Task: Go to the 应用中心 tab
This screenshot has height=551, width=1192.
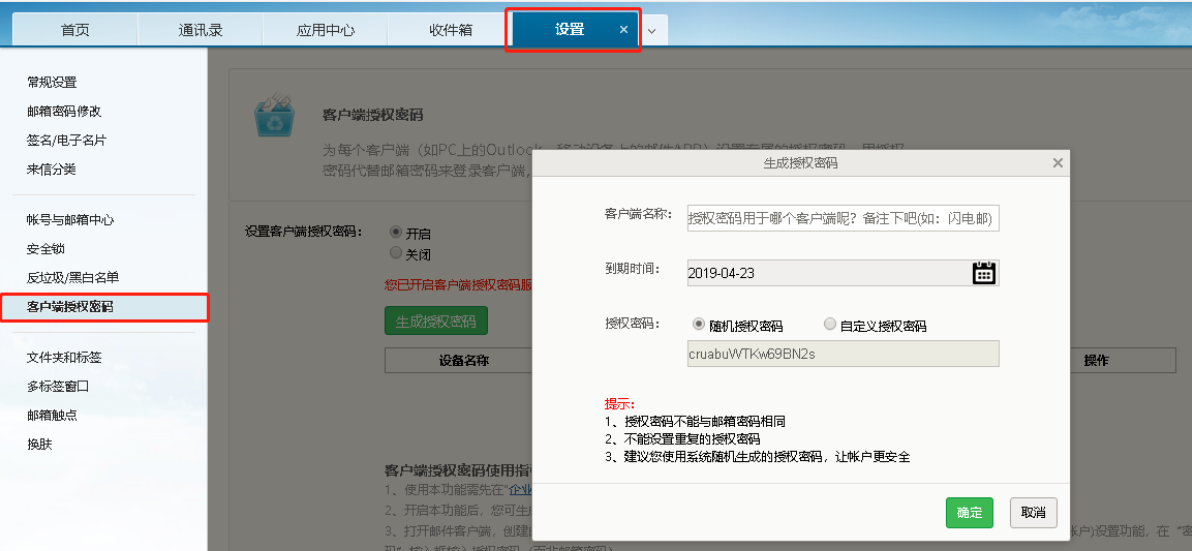Action: 325,30
